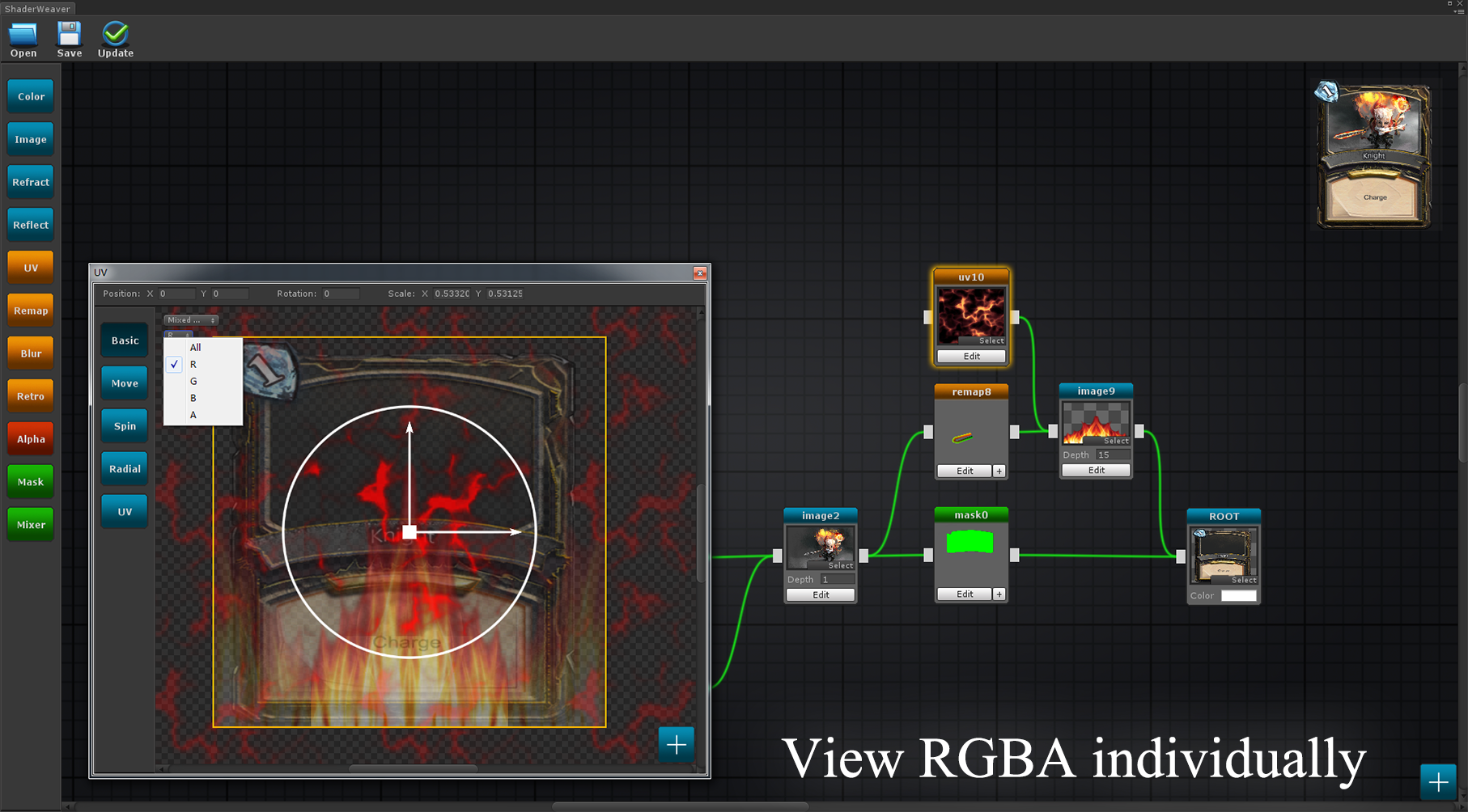Select UV mode in UV window
This screenshot has height=812, width=1468.
[x=125, y=512]
